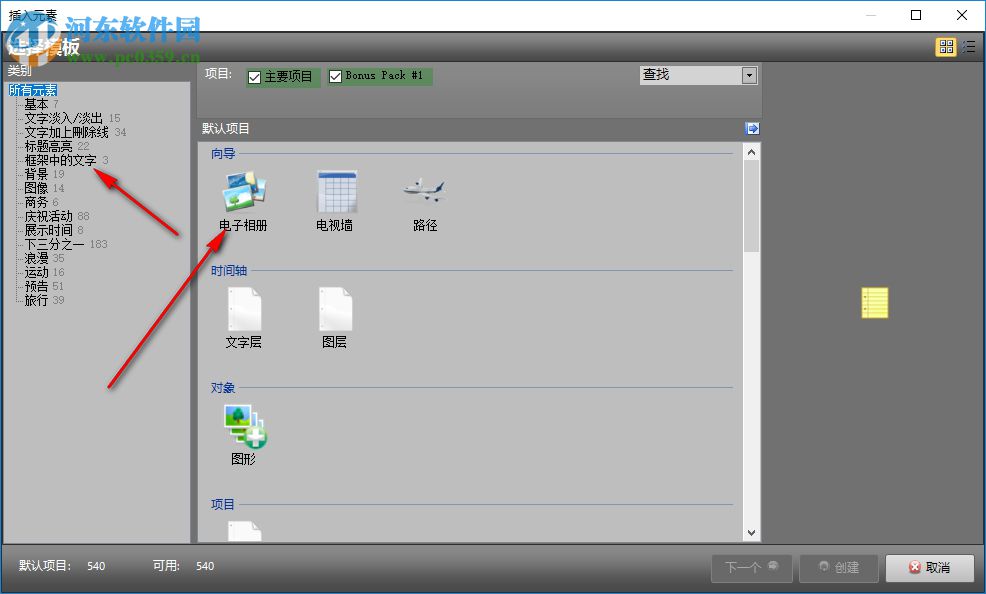Toggle 主要项目 filter off then check result
The image size is (986, 594).
pos(257,75)
